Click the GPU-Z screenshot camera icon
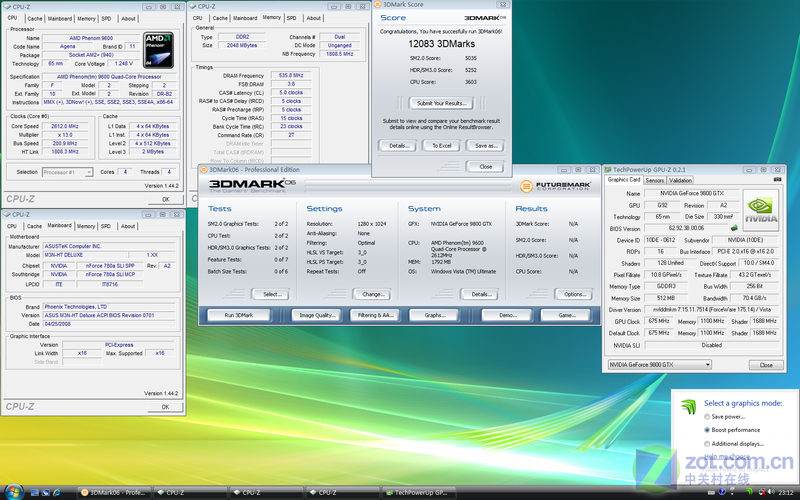The image size is (800, 500). point(777,180)
